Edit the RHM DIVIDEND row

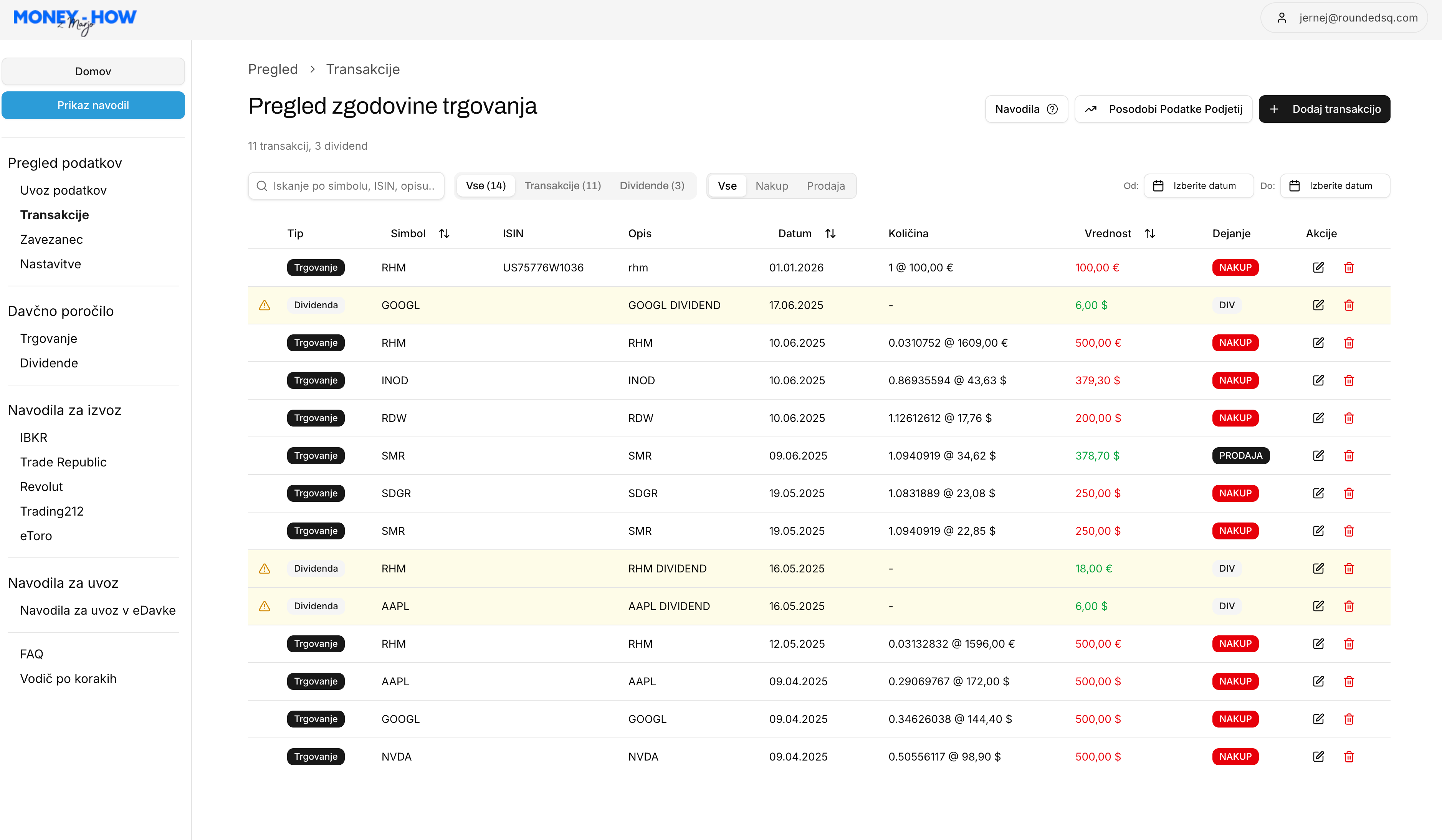[1318, 568]
